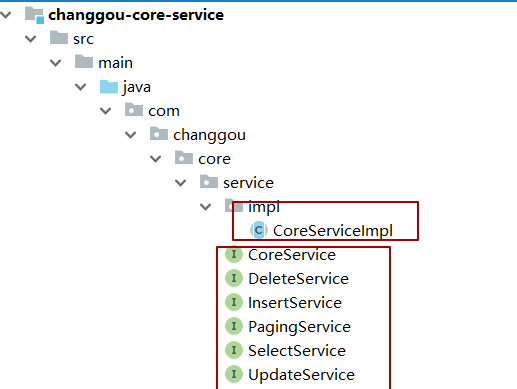The height and width of the screenshot is (389, 517).
Task: Click the InsertService interface icon
Action: point(234,302)
